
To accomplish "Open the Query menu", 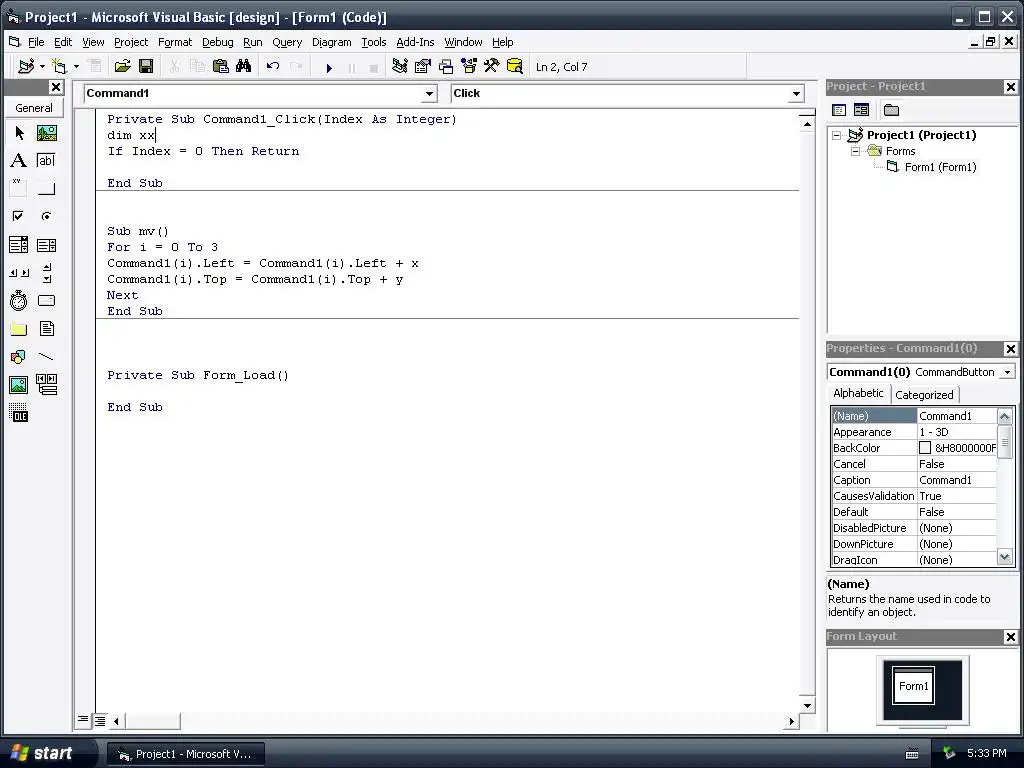I will click(x=287, y=42).
